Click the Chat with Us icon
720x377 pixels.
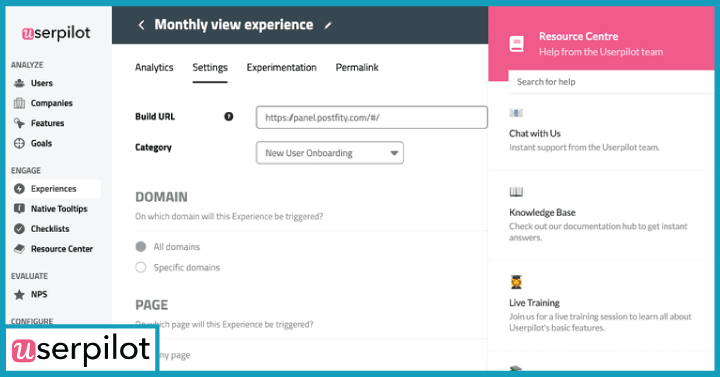516,113
